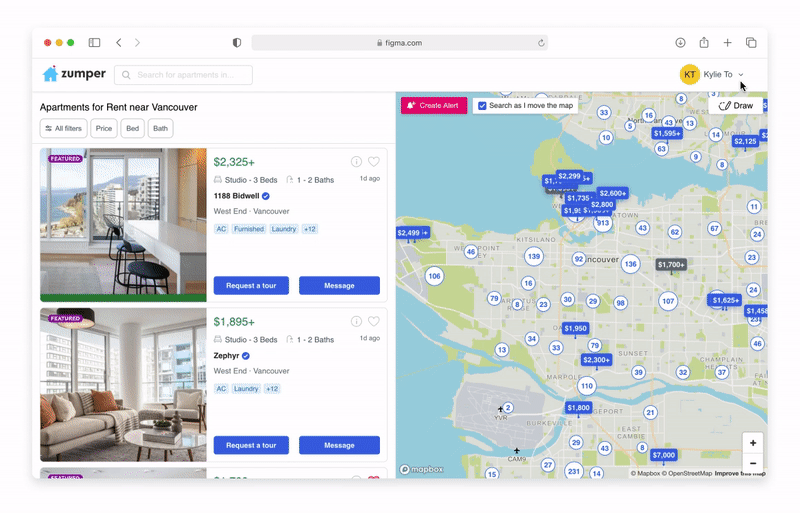The height and width of the screenshot is (513, 800).
Task: Click the search magnifier icon
Action: pos(126,75)
